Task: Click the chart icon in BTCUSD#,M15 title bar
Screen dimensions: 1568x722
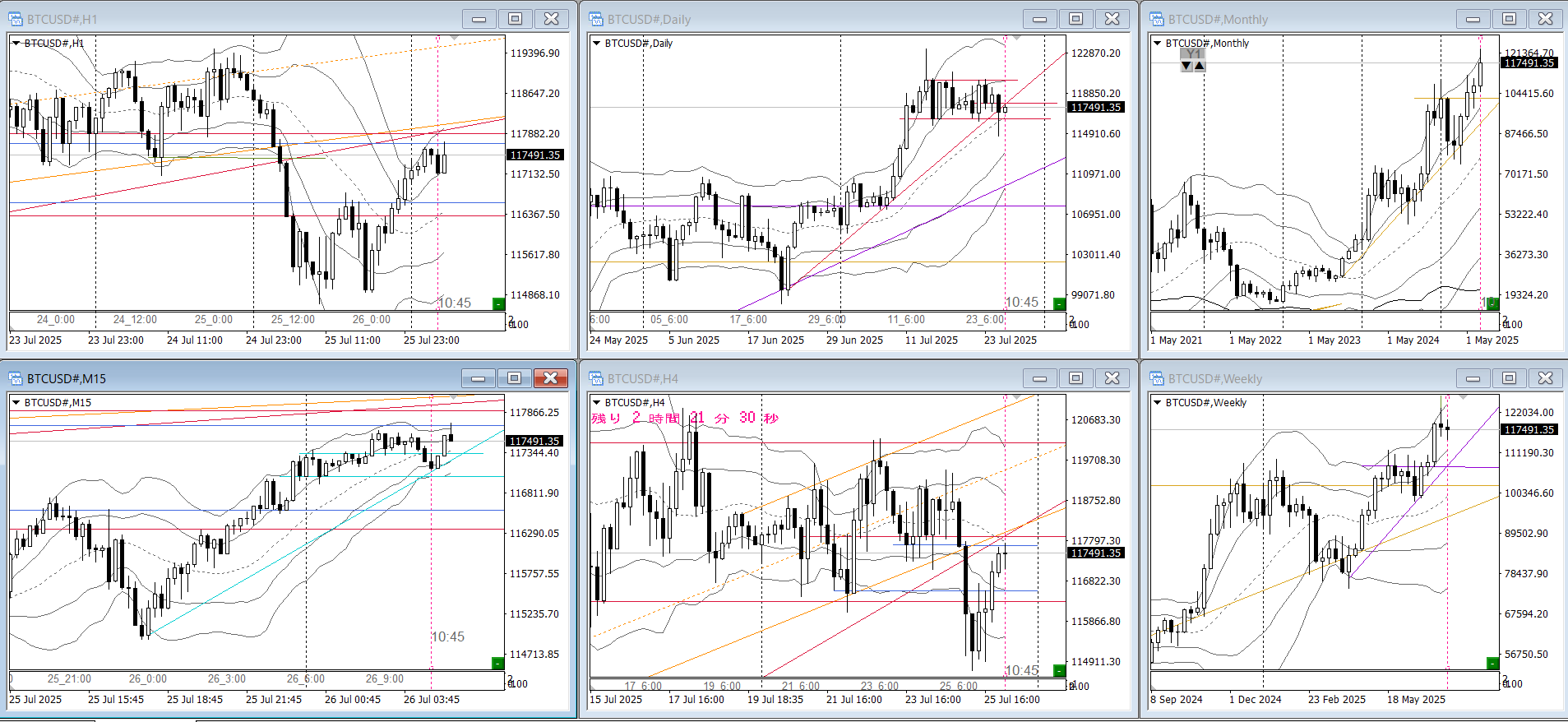Action: click(16, 378)
